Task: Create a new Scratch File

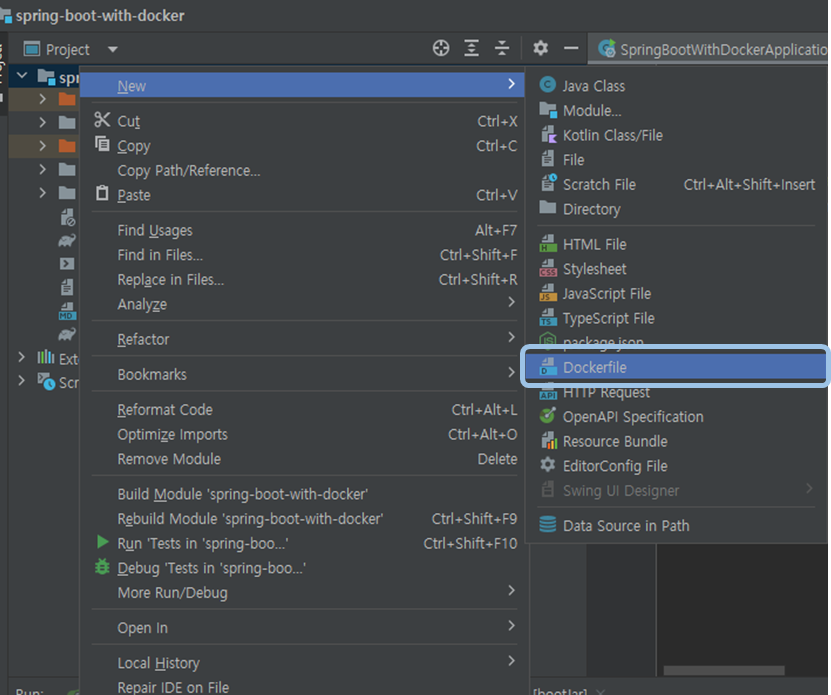Action: point(676,184)
